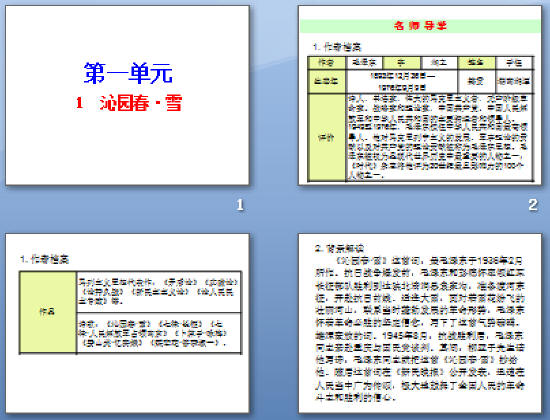The image size is (550, 420).
Task: Click the blue title 第一单元
Action: [128, 73]
